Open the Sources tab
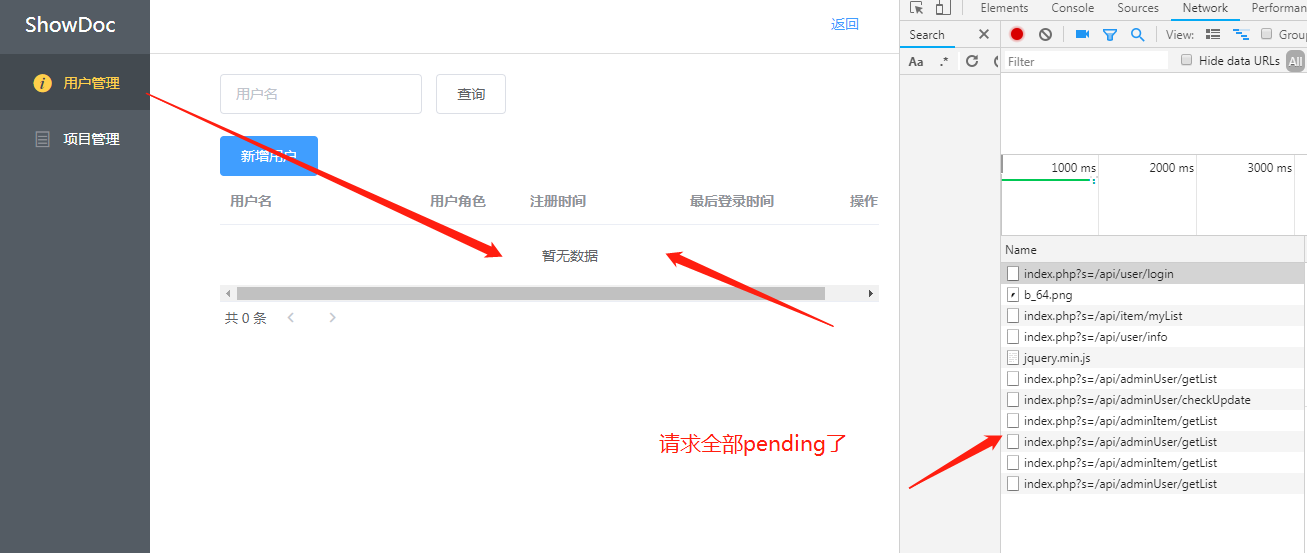This screenshot has width=1307, height=553. (x=1138, y=8)
